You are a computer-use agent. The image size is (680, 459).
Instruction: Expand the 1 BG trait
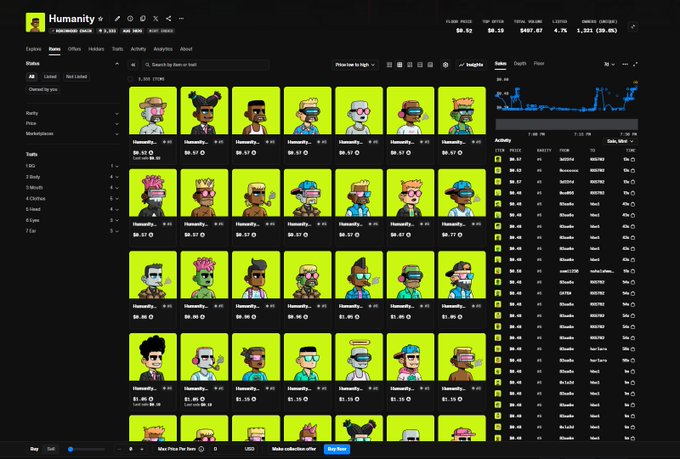(72, 166)
